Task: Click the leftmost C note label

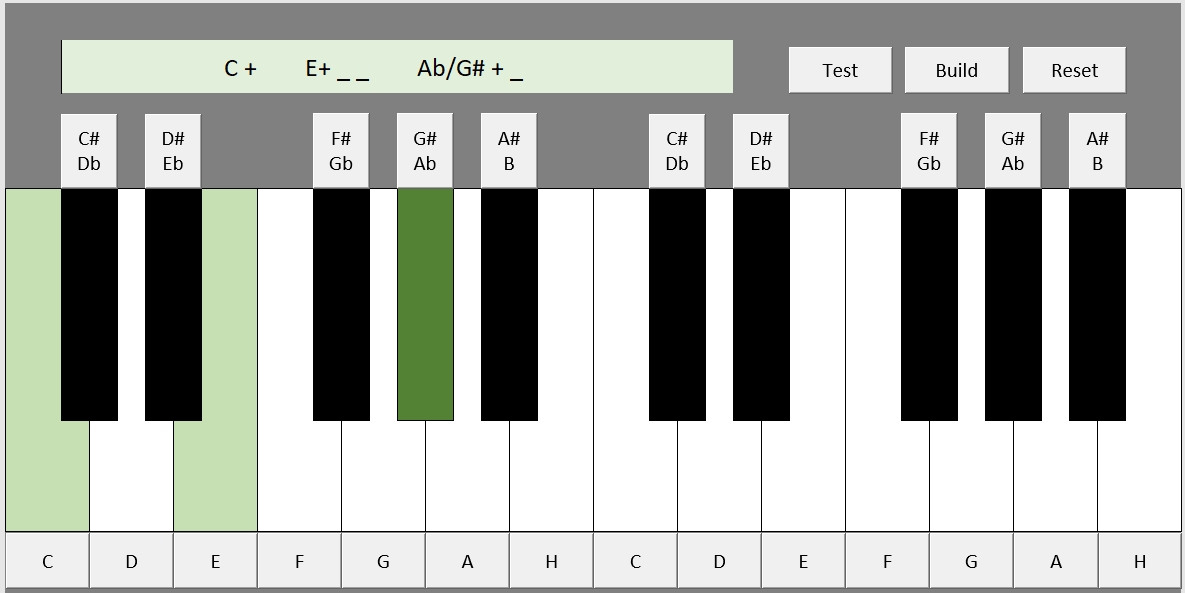Action: pyautogui.click(x=47, y=561)
